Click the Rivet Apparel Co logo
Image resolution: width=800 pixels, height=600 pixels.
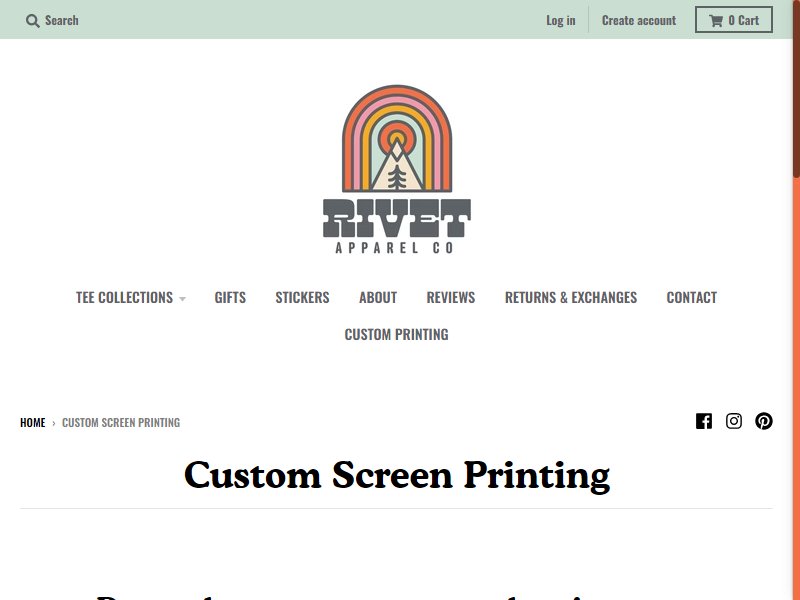point(396,169)
